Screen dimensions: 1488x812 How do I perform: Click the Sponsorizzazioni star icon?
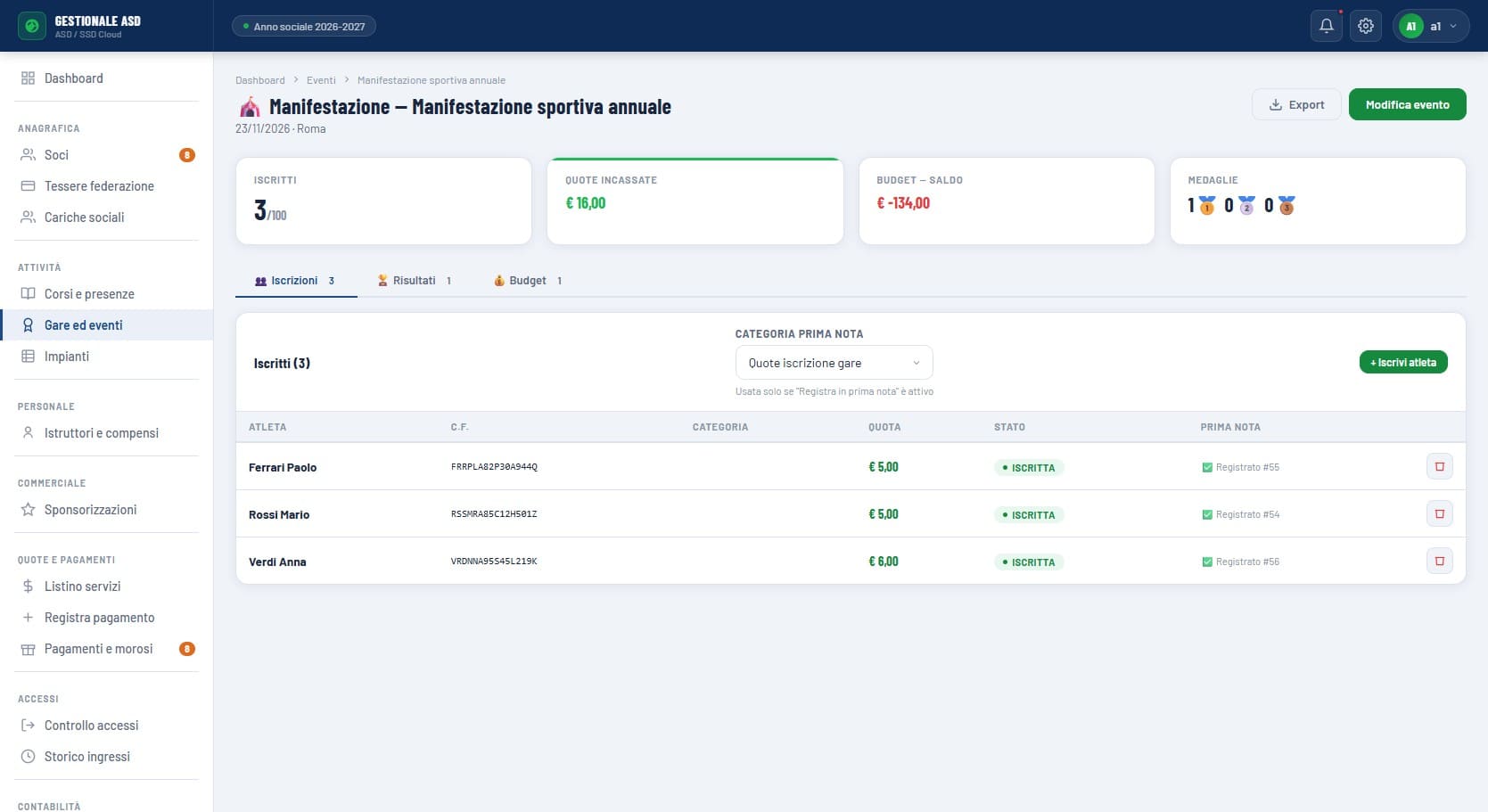click(x=28, y=510)
